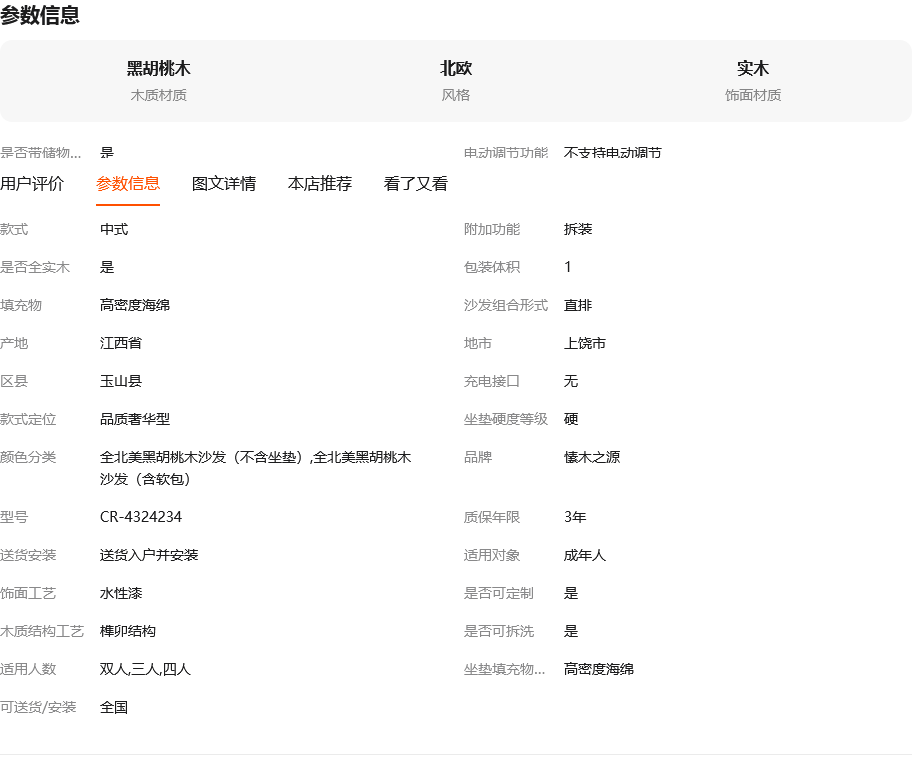Switch to the 图文详情 tab
This screenshot has height=783, width=912.
pyautogui.click(x=224, y=184)
